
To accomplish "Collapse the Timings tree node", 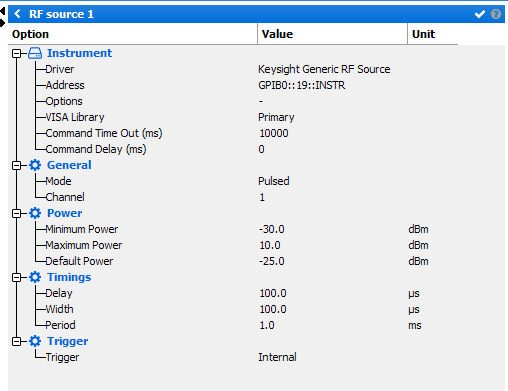I will [16, 277].
